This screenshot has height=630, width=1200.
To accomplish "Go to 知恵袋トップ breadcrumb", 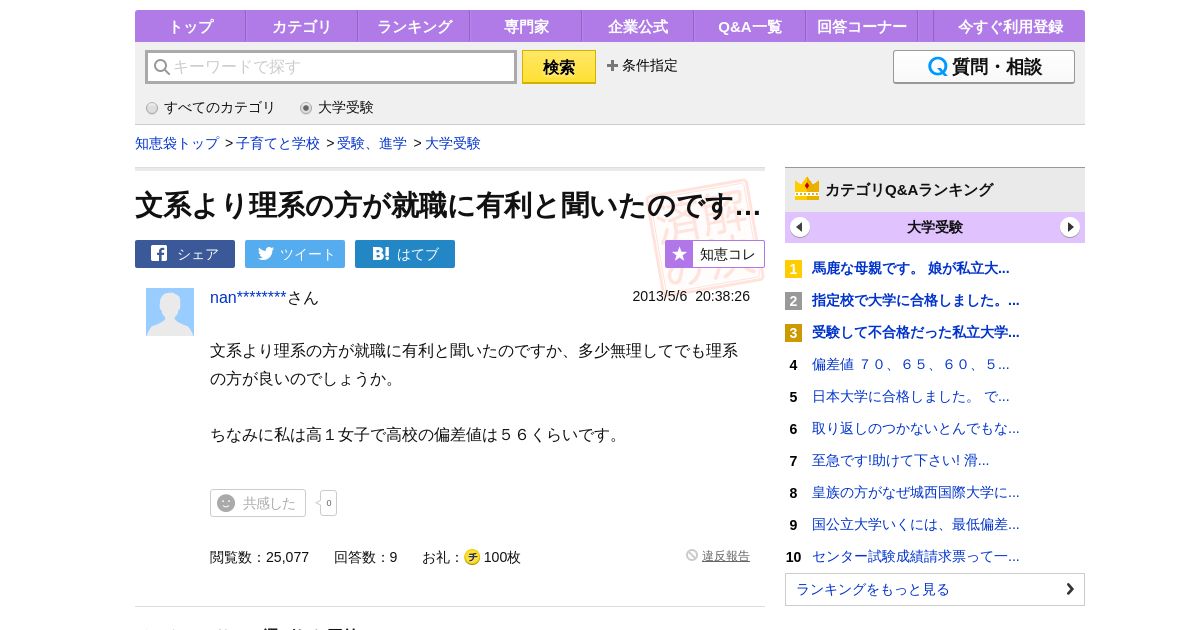I will 177,143.
